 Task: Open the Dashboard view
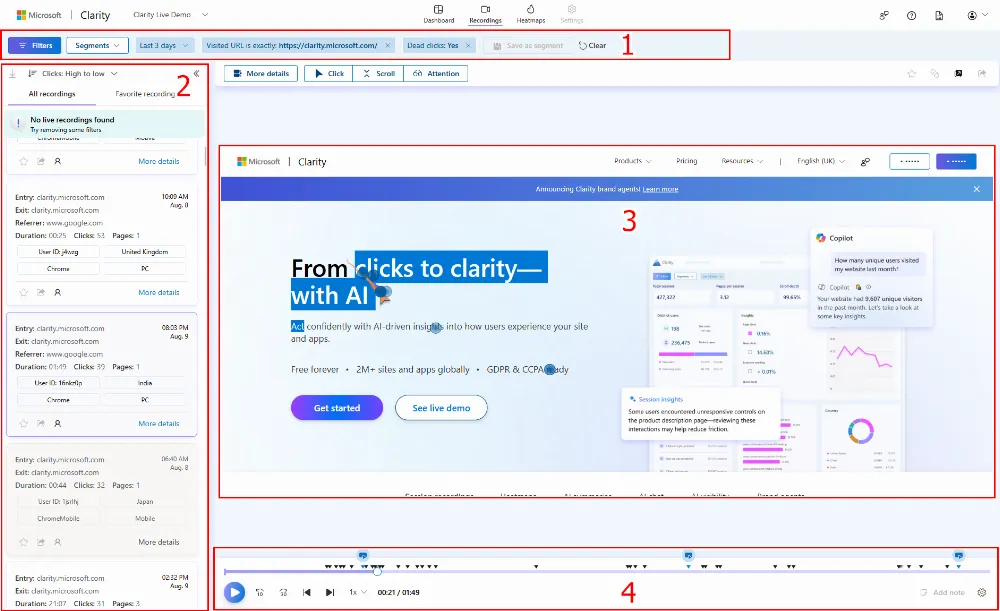point(439,14)
